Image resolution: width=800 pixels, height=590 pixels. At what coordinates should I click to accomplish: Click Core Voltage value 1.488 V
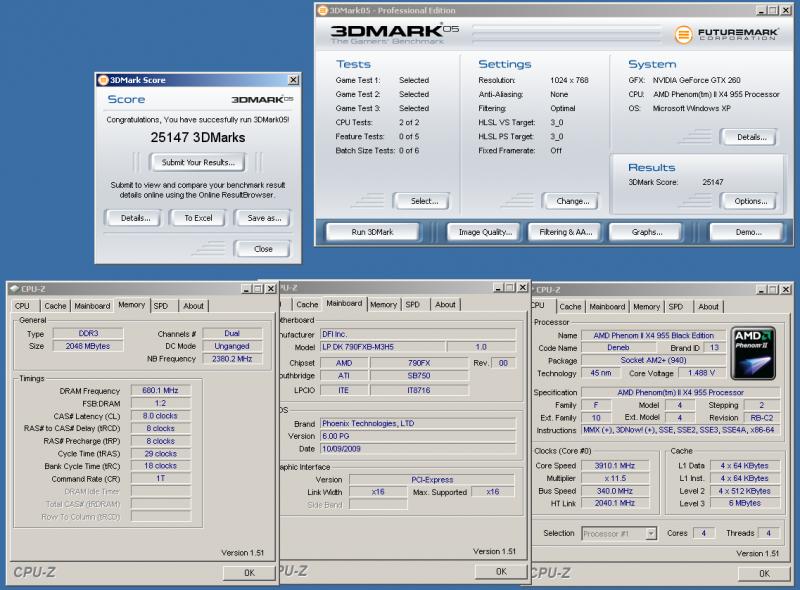tap(701, 373)
